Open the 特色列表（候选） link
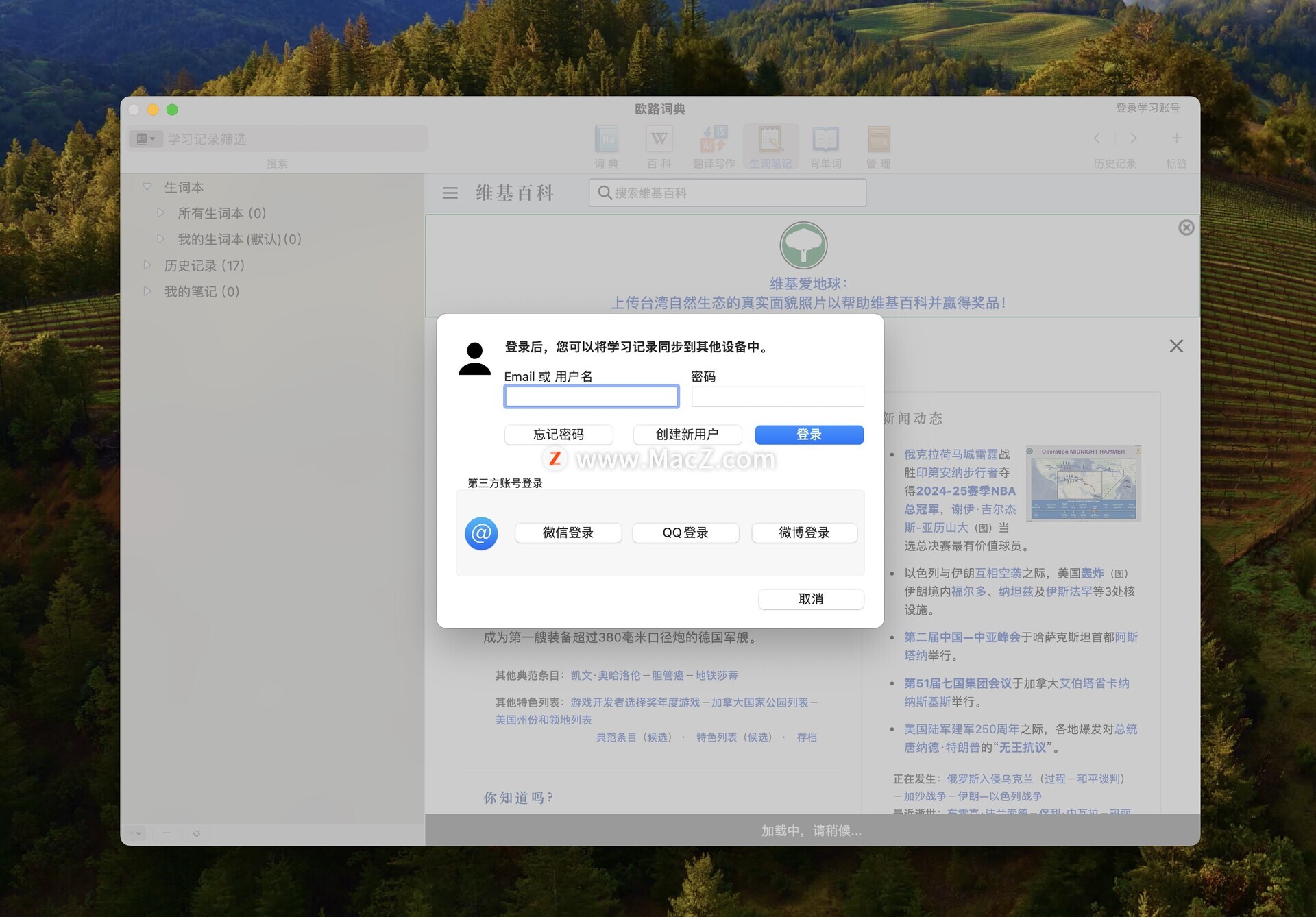This screenshot has width=1316, height=917. 735,737
